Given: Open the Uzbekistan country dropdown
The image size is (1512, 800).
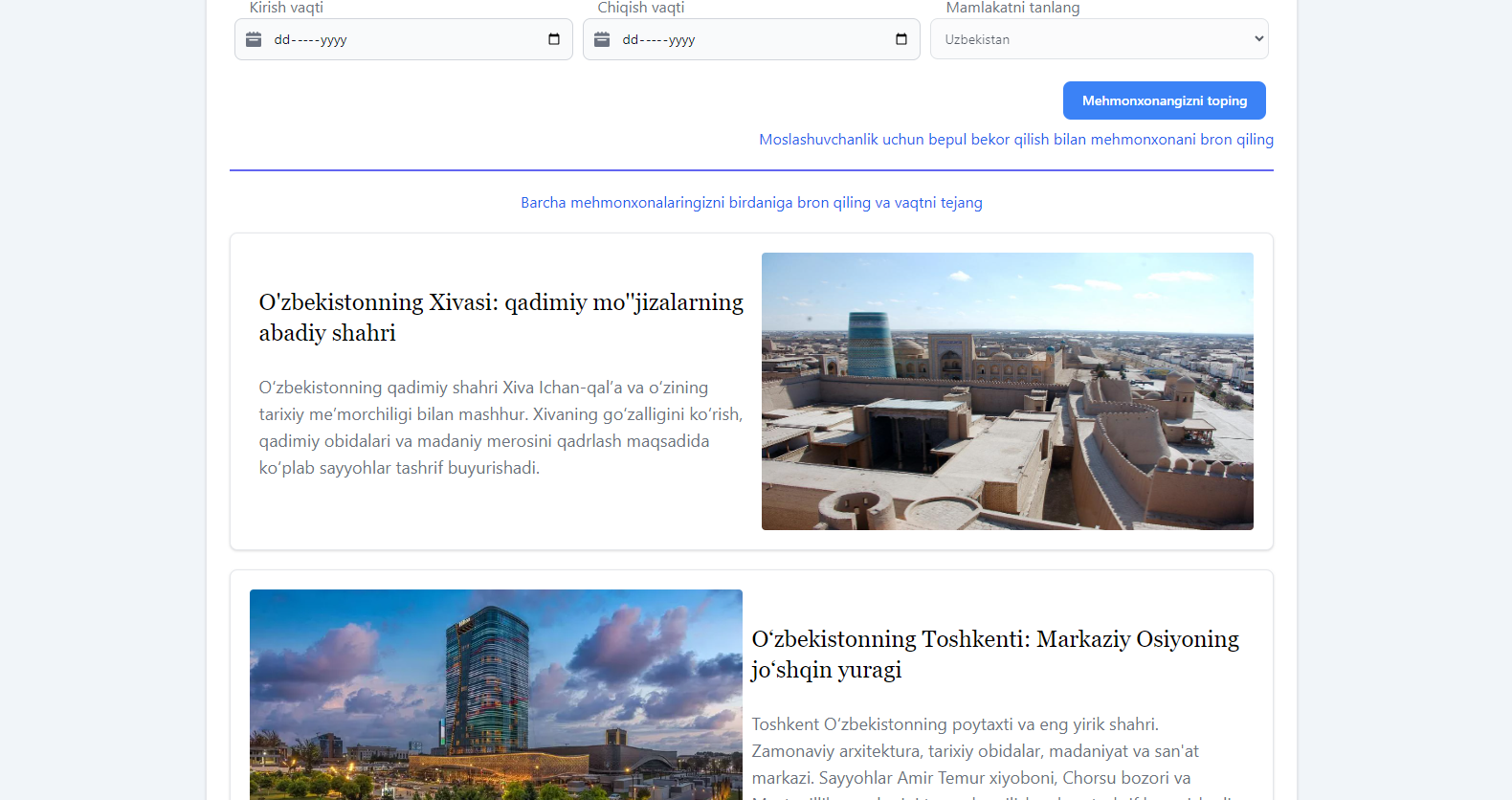Looking at the screenshot, I should [1100, 39].
